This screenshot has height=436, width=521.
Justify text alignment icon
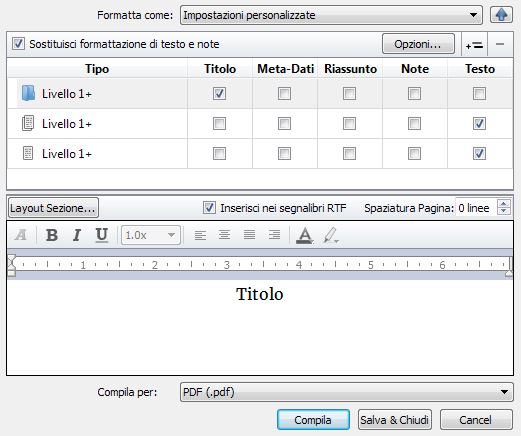pyautogui.click(x=249, y=235)
